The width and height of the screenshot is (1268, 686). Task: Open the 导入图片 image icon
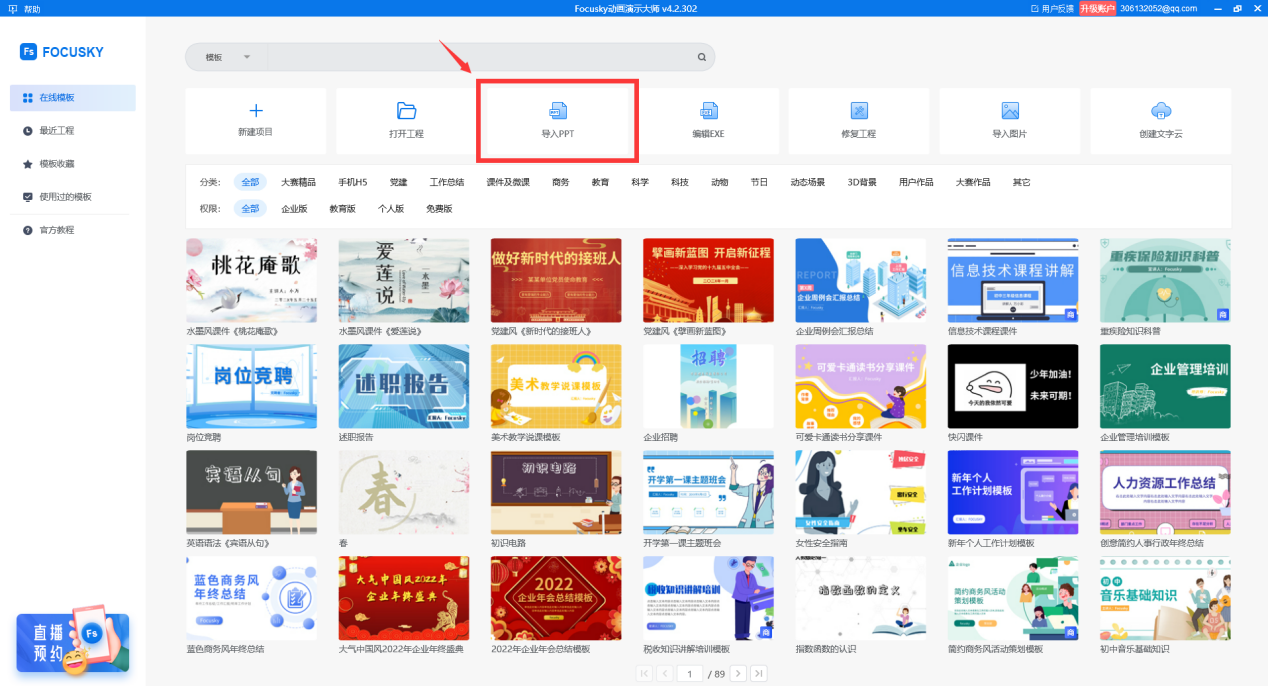click(x=1009, y=111)
